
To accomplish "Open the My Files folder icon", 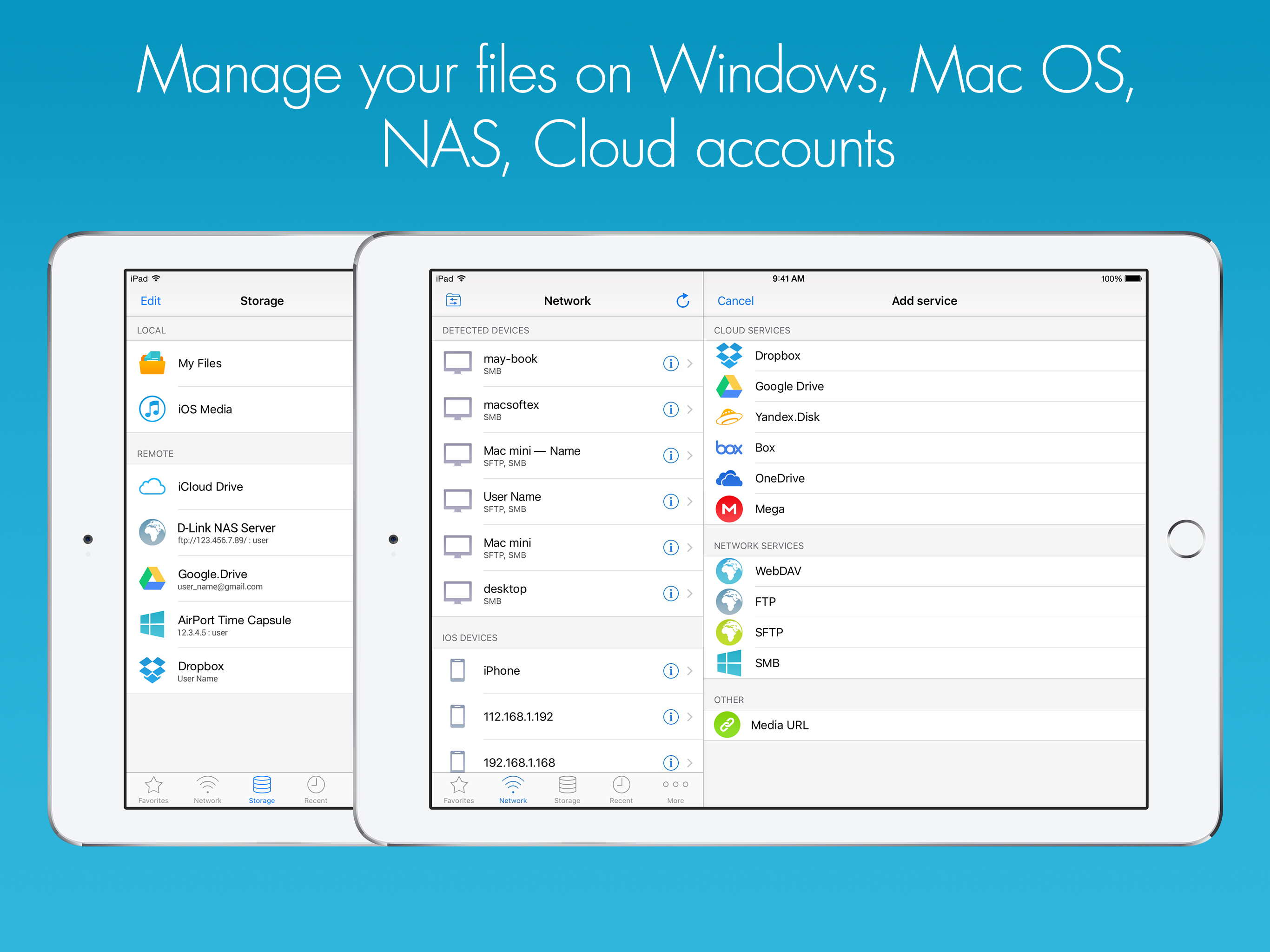I will click(152, 363).
